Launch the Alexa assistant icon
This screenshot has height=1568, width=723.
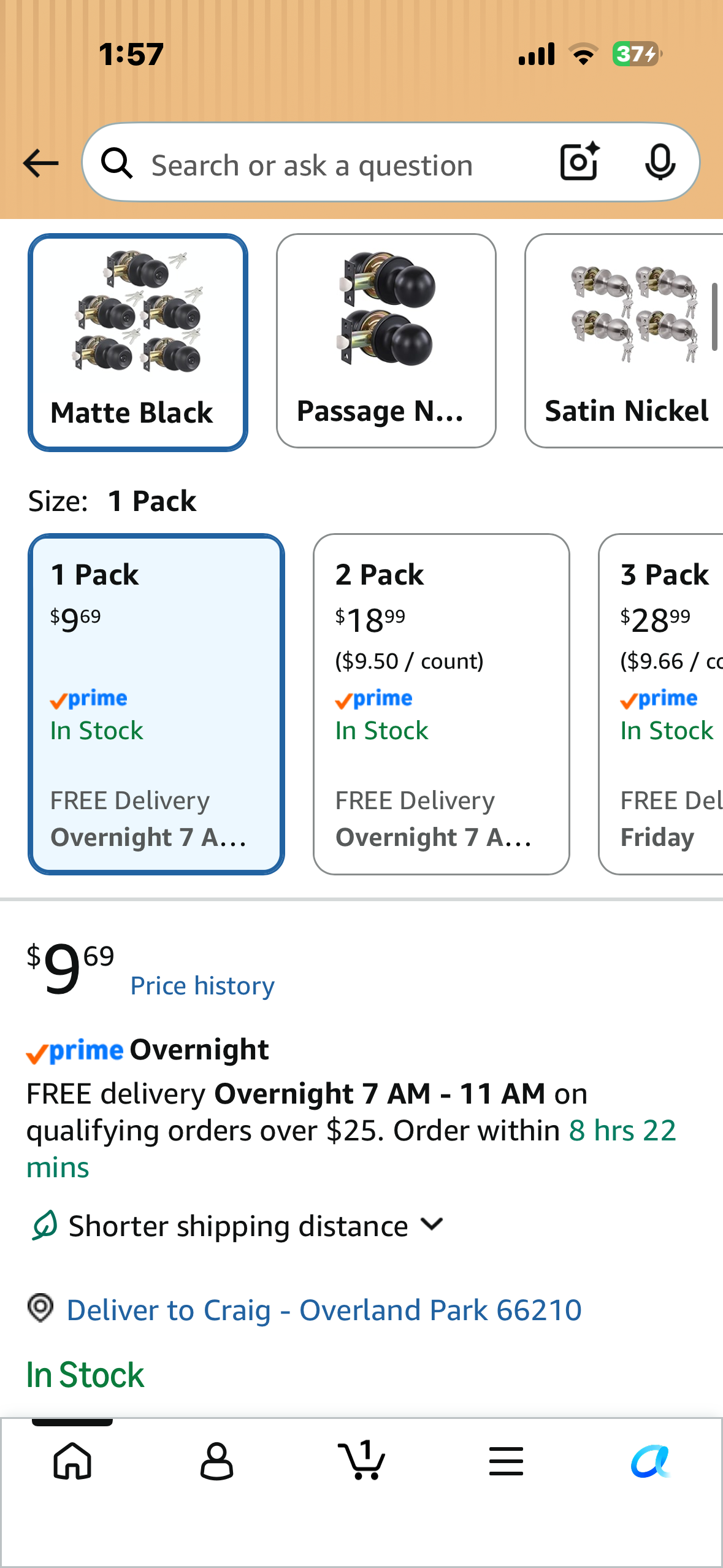pos(650,1461)
